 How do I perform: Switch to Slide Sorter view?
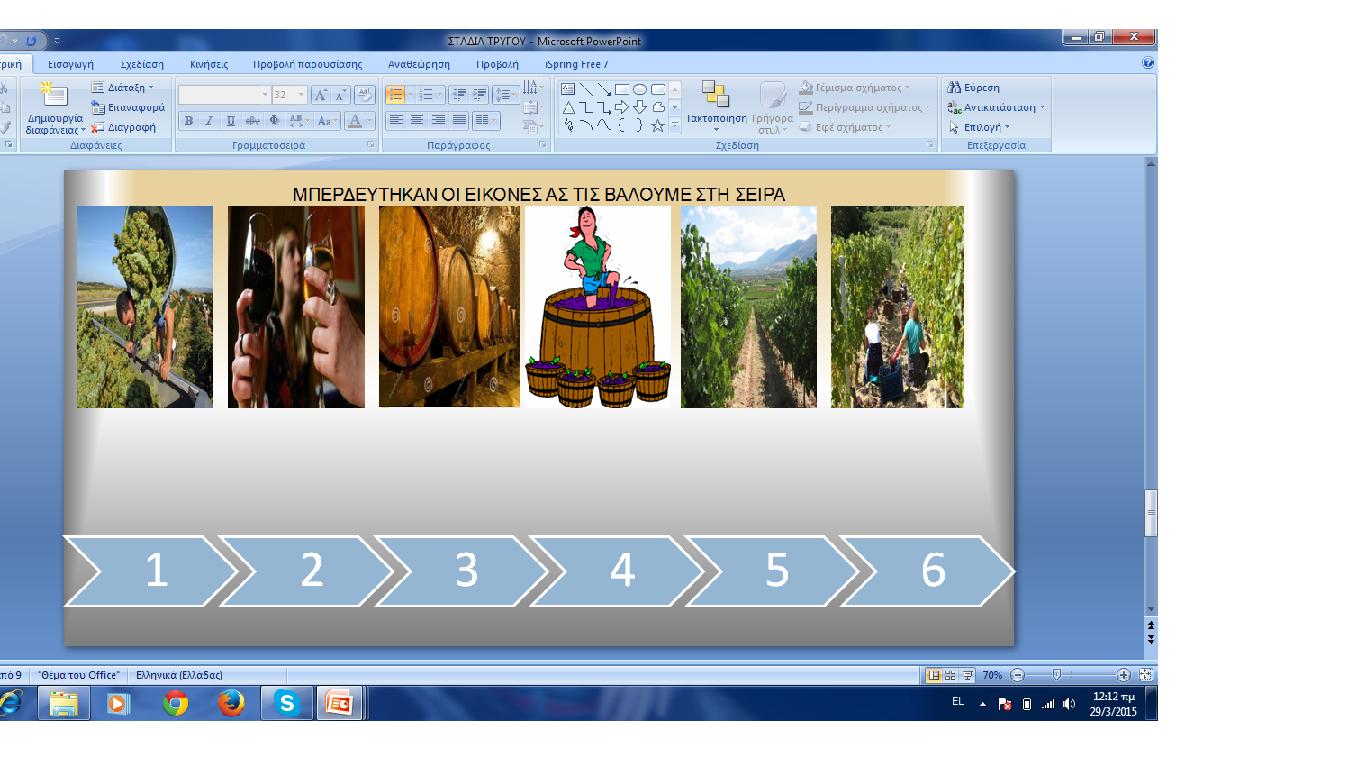pyautogui.click(x=951, y=675)
